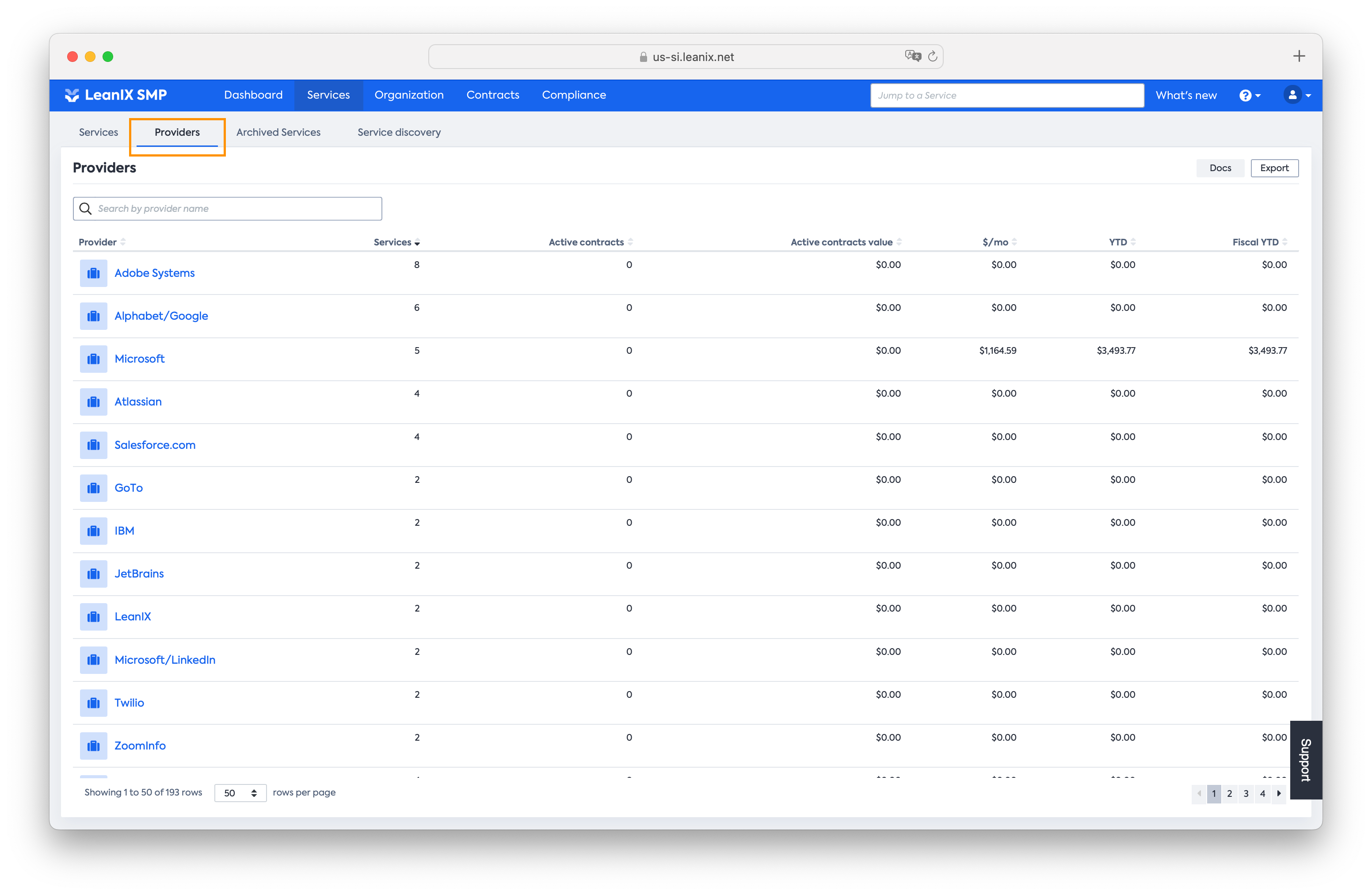Image resolution: width=1372 pixels, height=895 pixels.
Task: Select the Providers sub-tab
Action: coord(177,132)
